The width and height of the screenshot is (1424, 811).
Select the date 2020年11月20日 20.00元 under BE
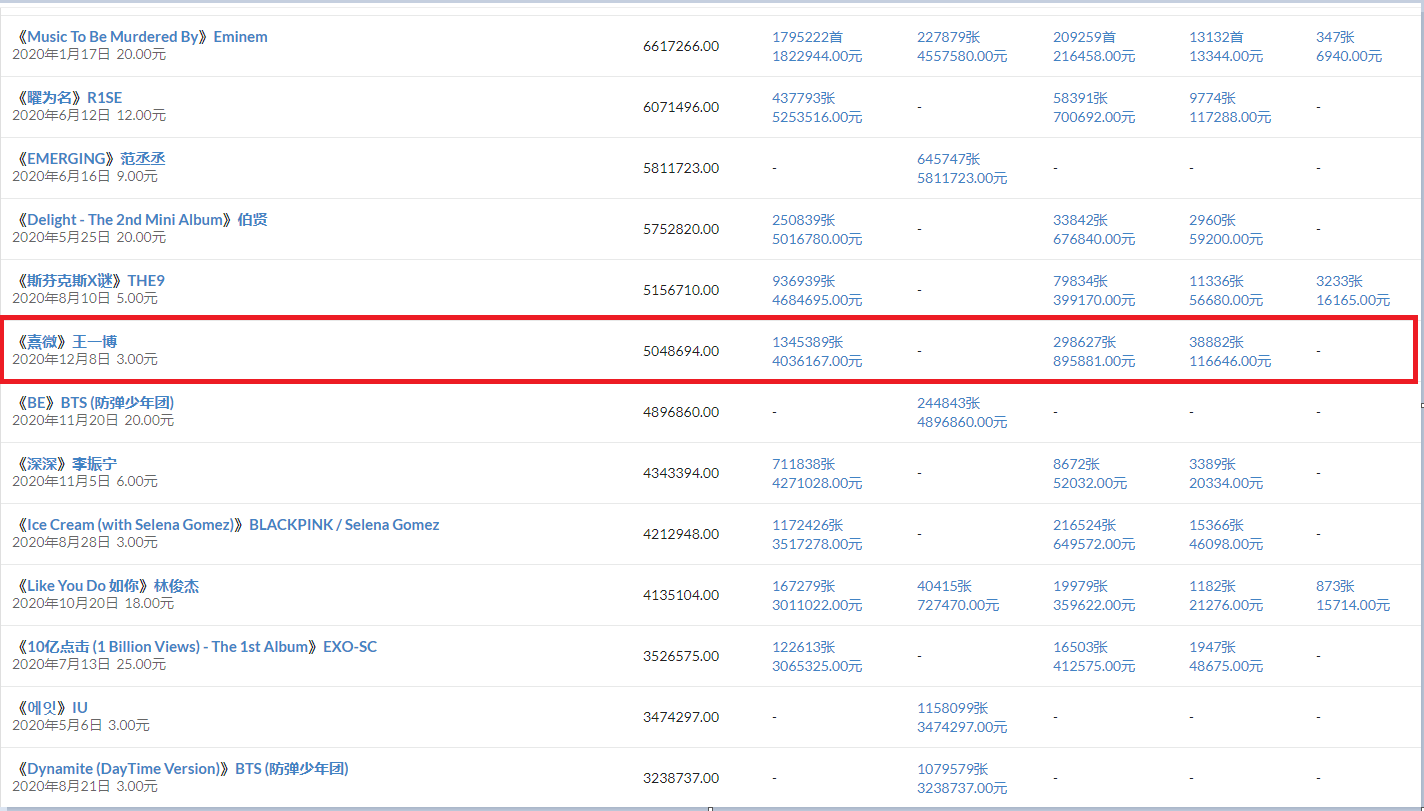pos(93,420)
